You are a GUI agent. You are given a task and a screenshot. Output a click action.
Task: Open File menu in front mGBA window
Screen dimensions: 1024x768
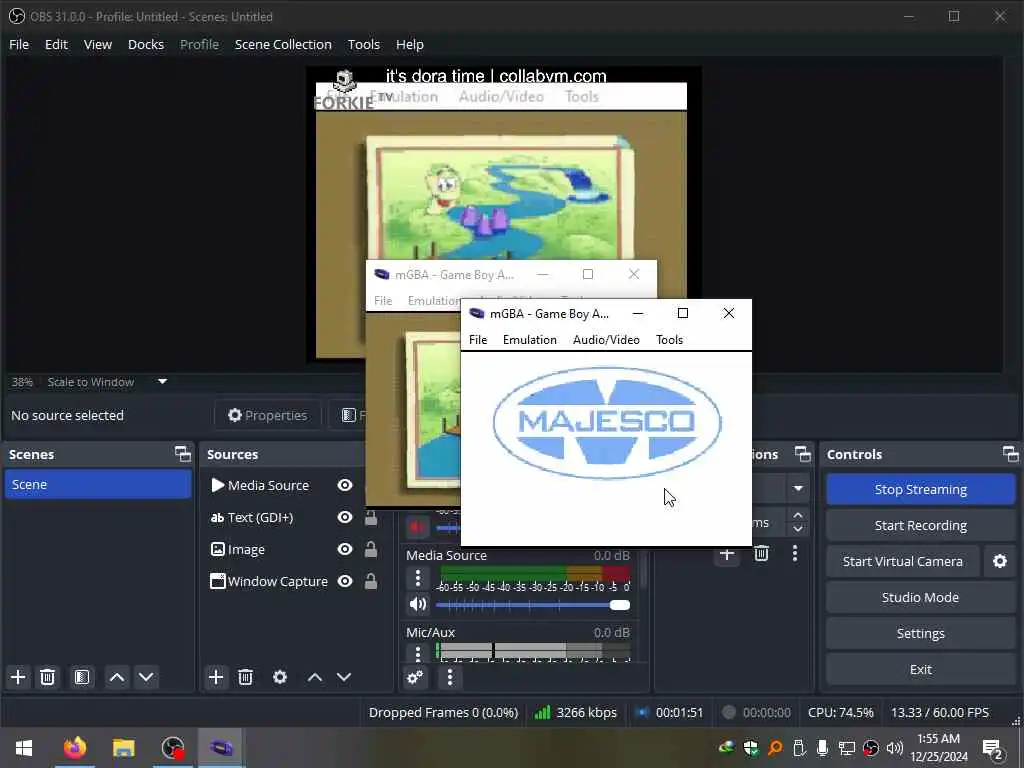tap(478, 340)
